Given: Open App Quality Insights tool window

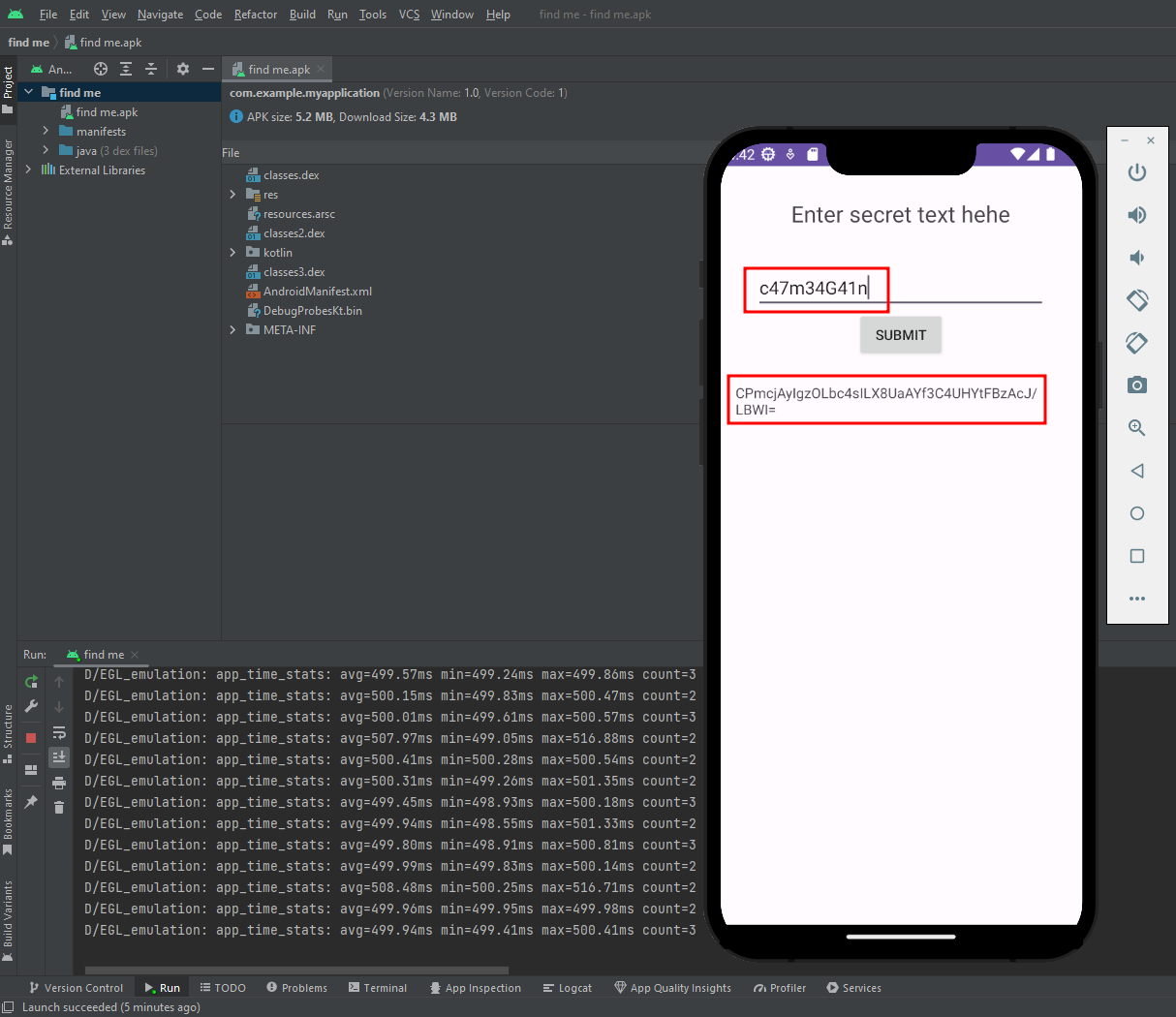Looking at the screenshot, I should (x=672, y=988).
